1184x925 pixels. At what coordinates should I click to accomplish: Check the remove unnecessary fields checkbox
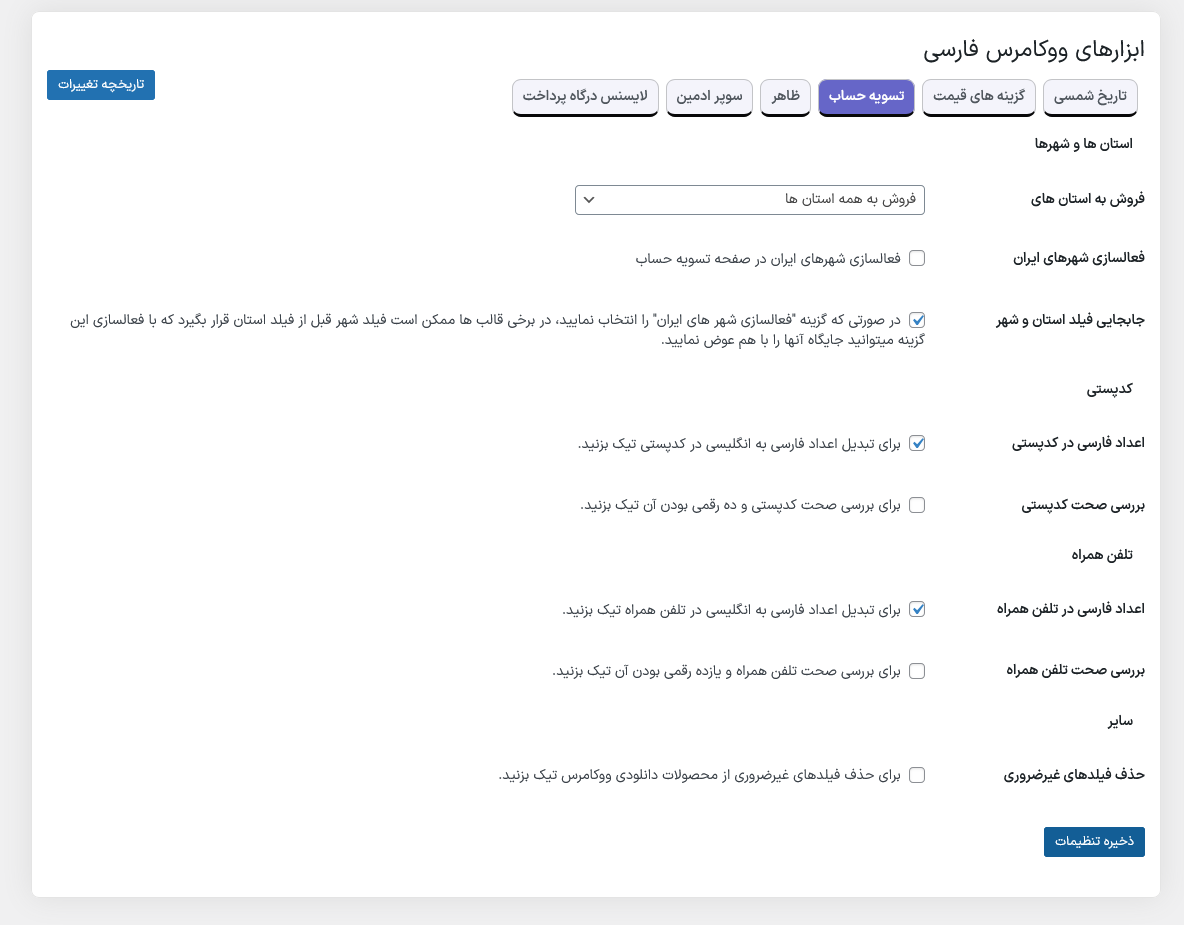pos(917,775)
